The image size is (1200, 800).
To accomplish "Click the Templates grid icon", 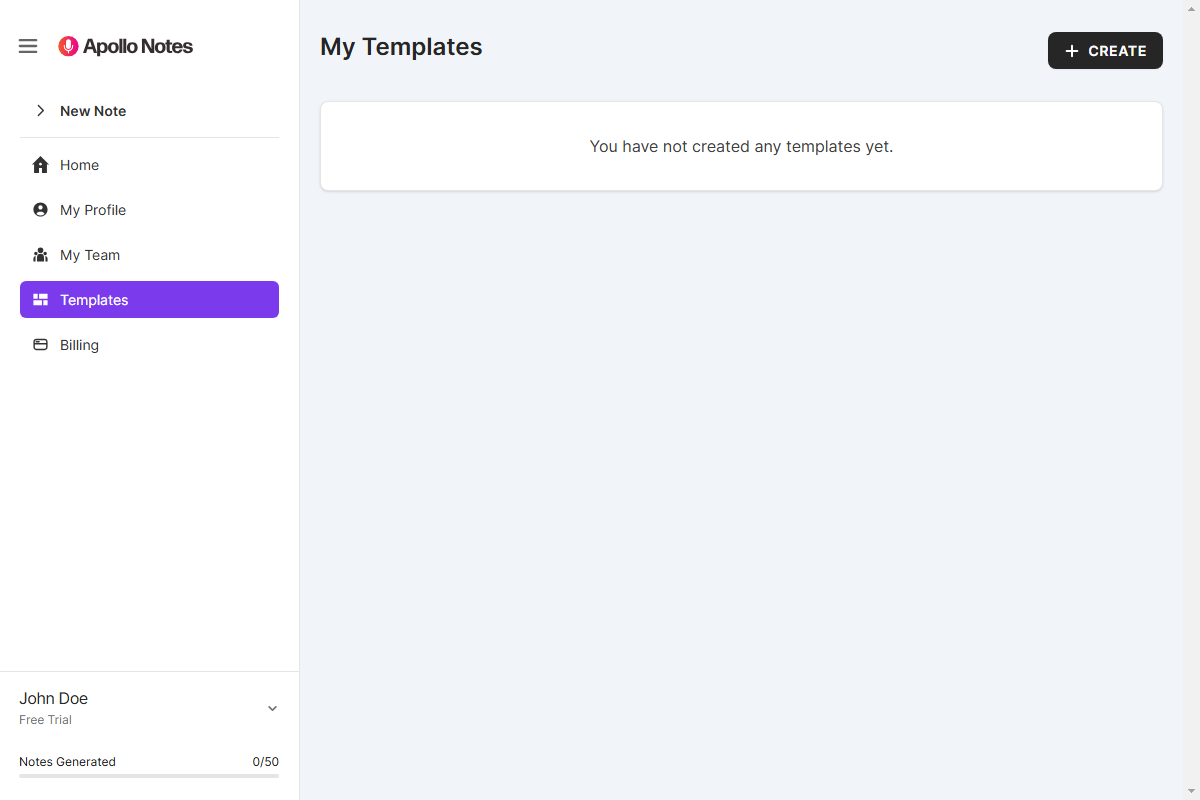I will point(40,299).
